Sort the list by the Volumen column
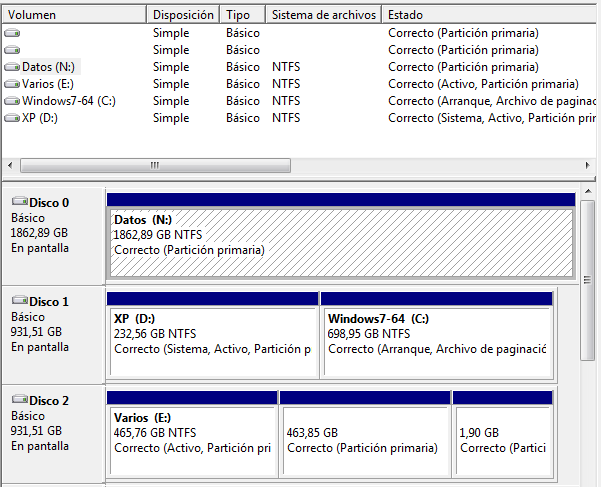Viewport: 601px width, 487px height. pyautogui.click(x=74, y=15)
